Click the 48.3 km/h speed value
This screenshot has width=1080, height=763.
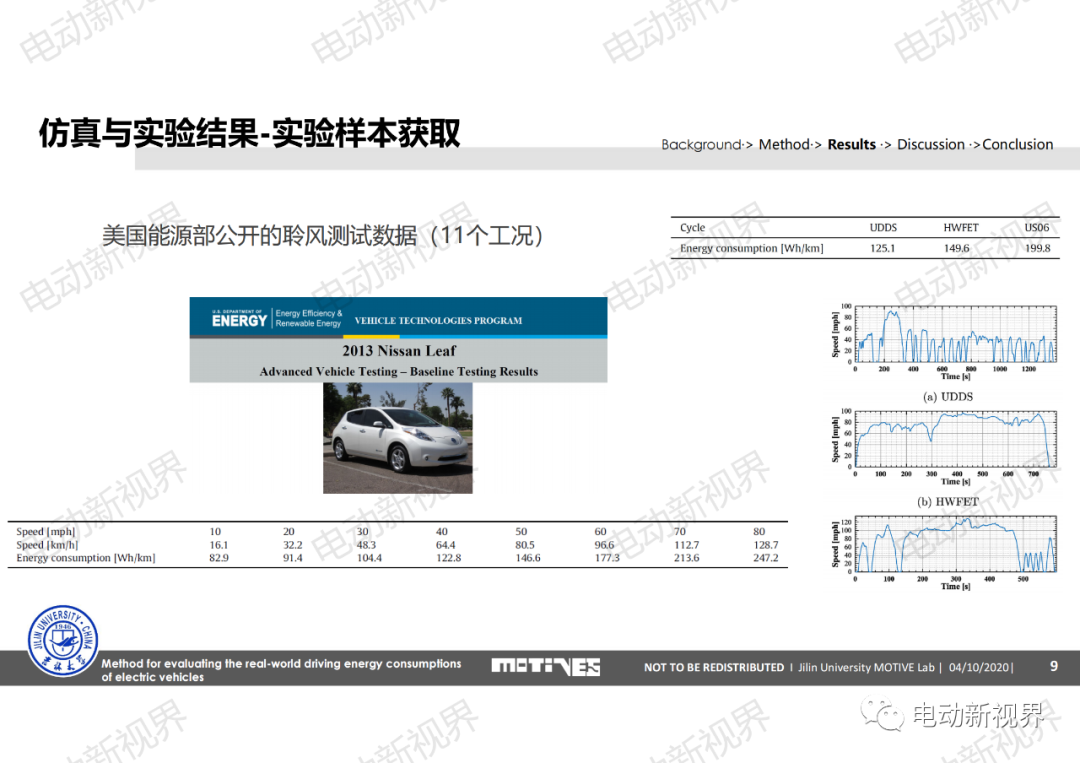pyautogui.click(x=366, y=545)
